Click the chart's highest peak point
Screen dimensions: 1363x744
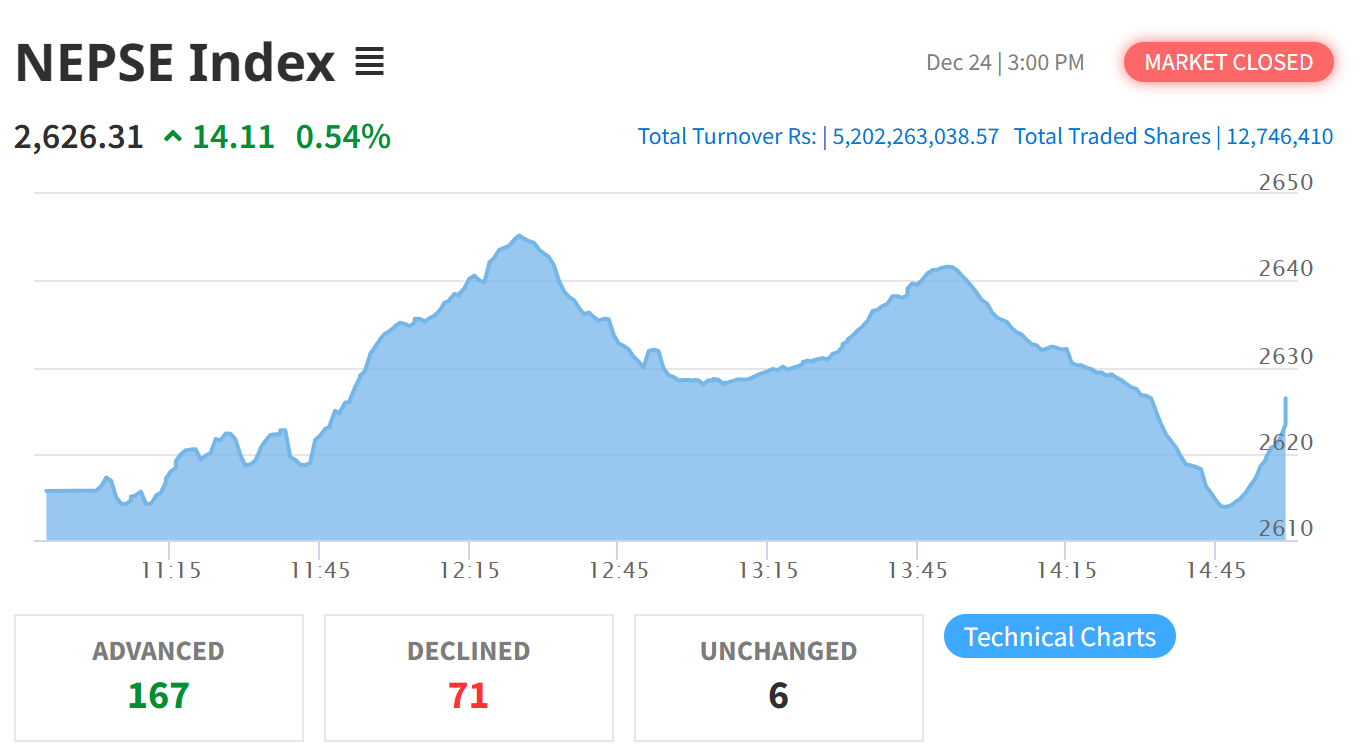[518, 236]
